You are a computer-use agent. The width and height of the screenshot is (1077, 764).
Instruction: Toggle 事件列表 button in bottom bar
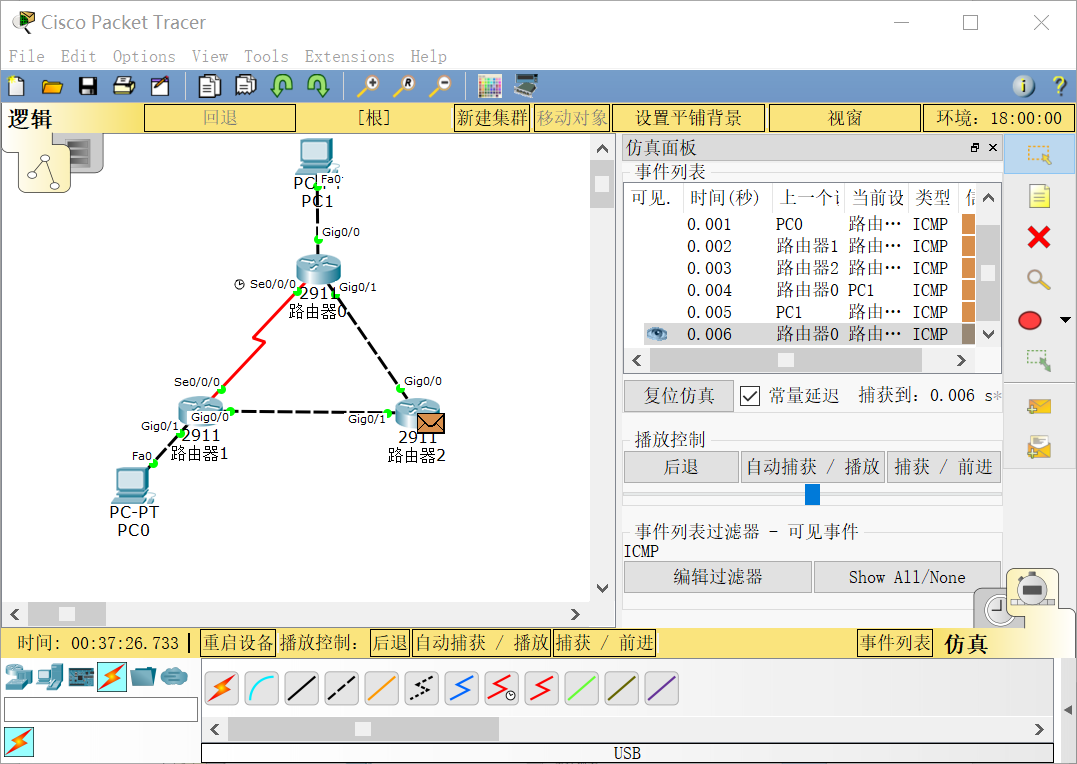coord(895,643)
